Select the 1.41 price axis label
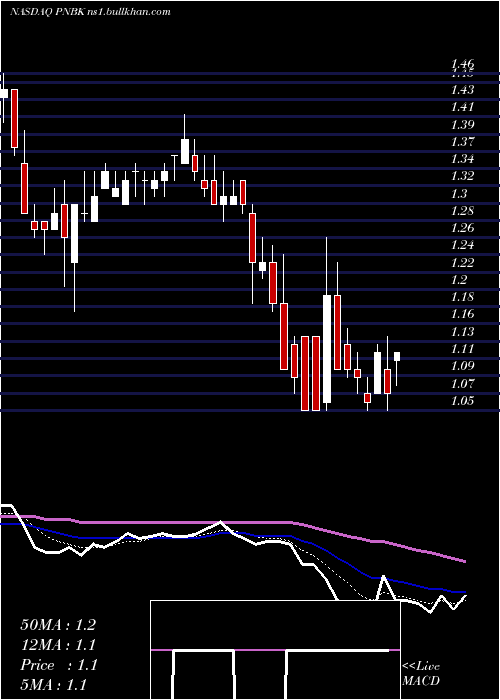 click(x=462, y=107)
